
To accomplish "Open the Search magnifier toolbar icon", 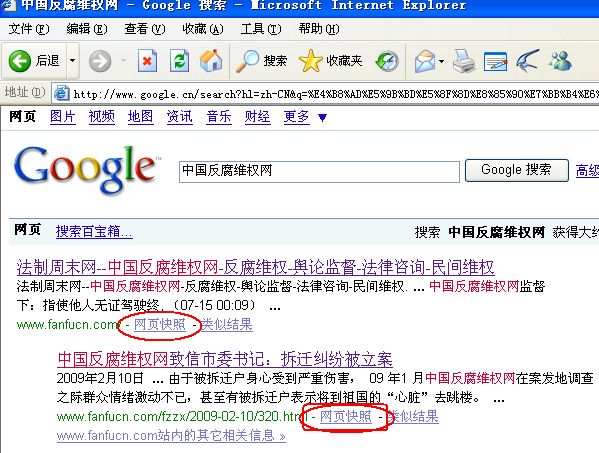I will (247, 61).
